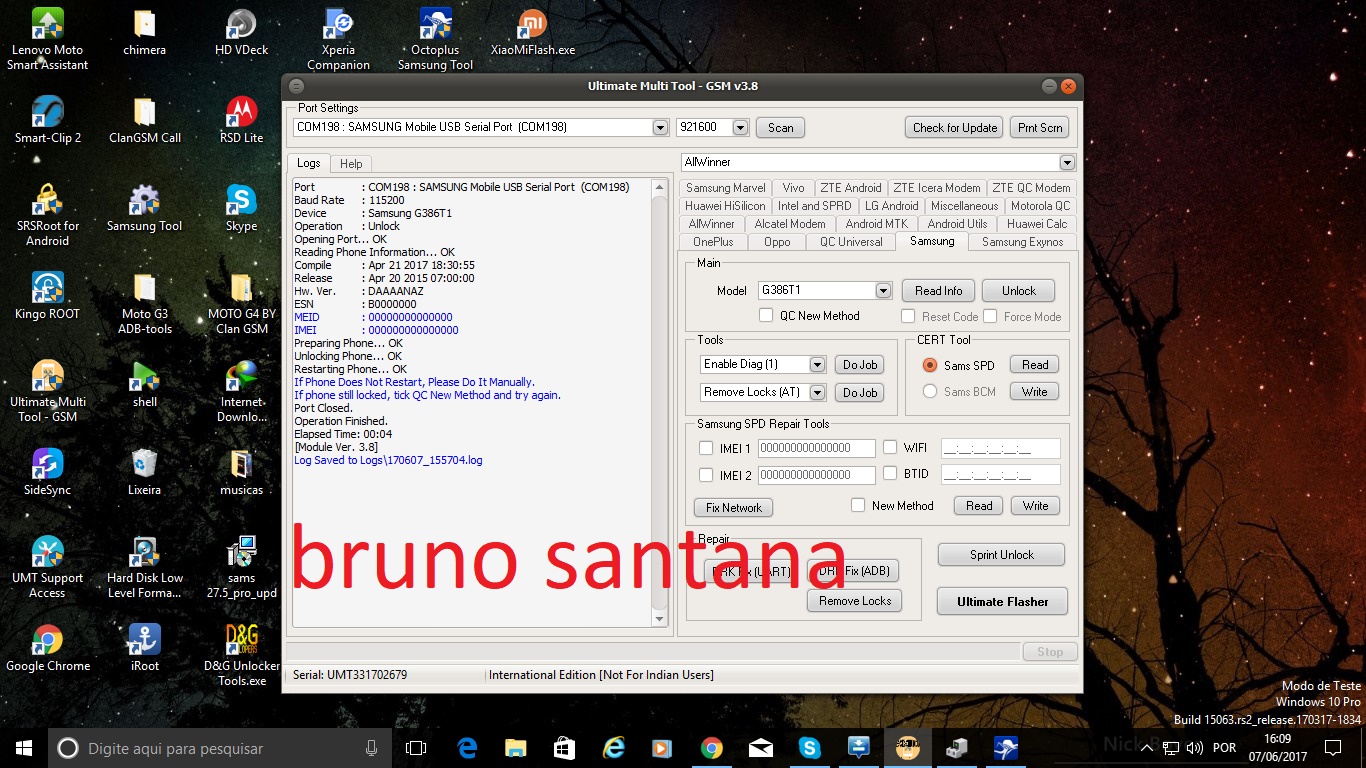
Task: Select the LG Android tab
Action: tap(891, 206)
